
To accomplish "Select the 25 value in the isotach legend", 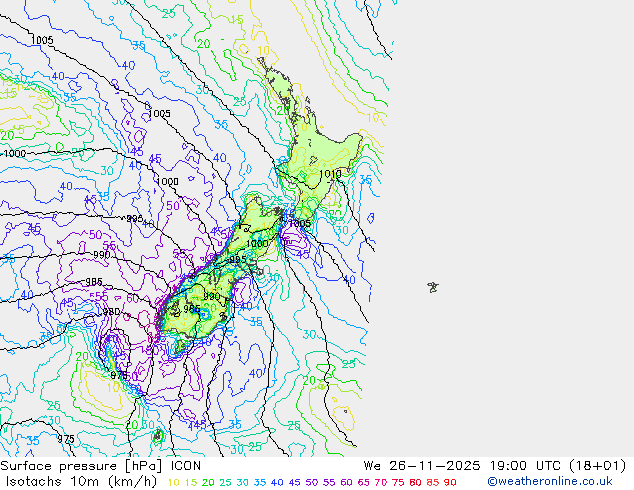I will (225, 482).
